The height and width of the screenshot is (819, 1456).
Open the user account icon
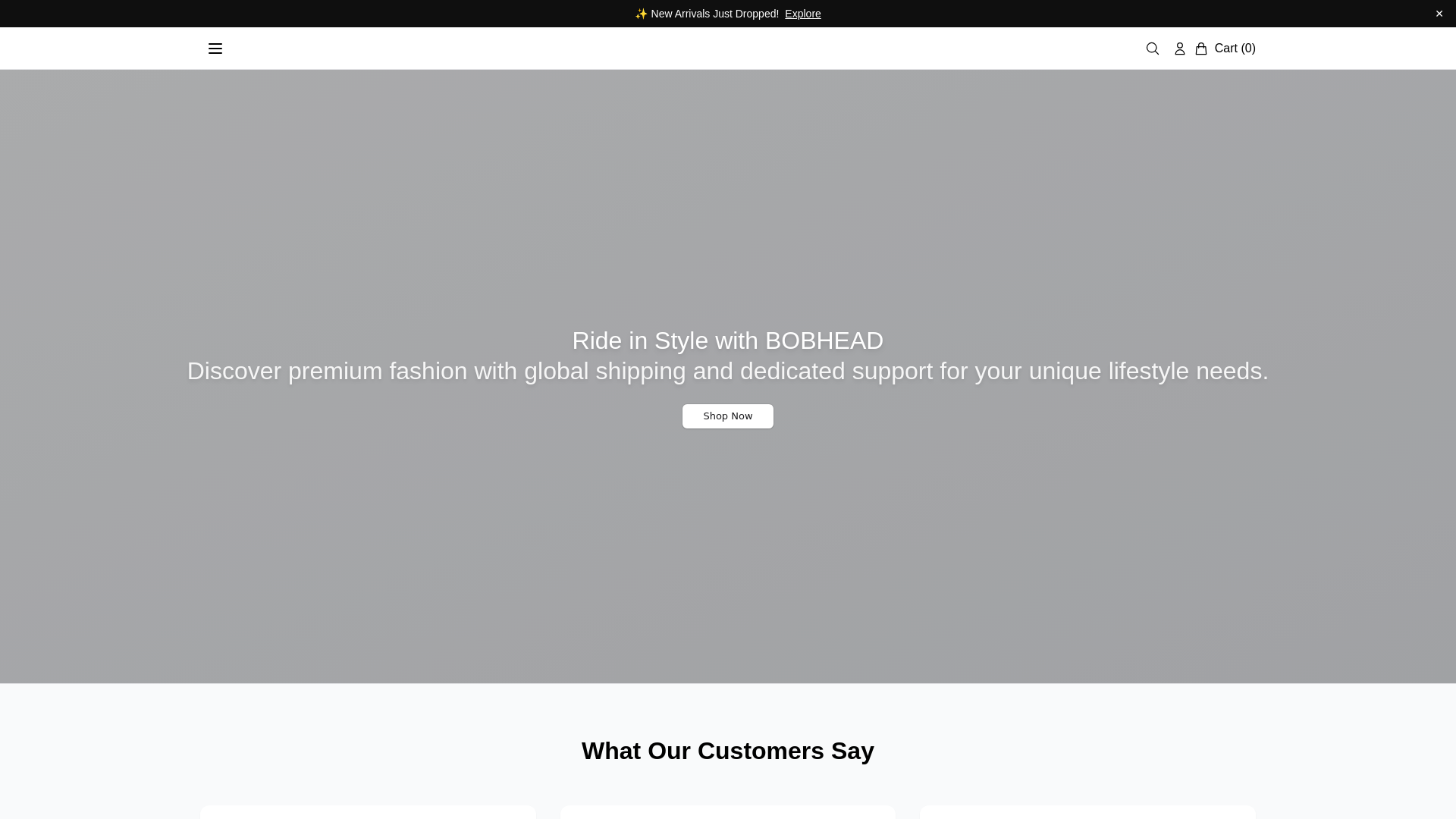[1180, 49]
